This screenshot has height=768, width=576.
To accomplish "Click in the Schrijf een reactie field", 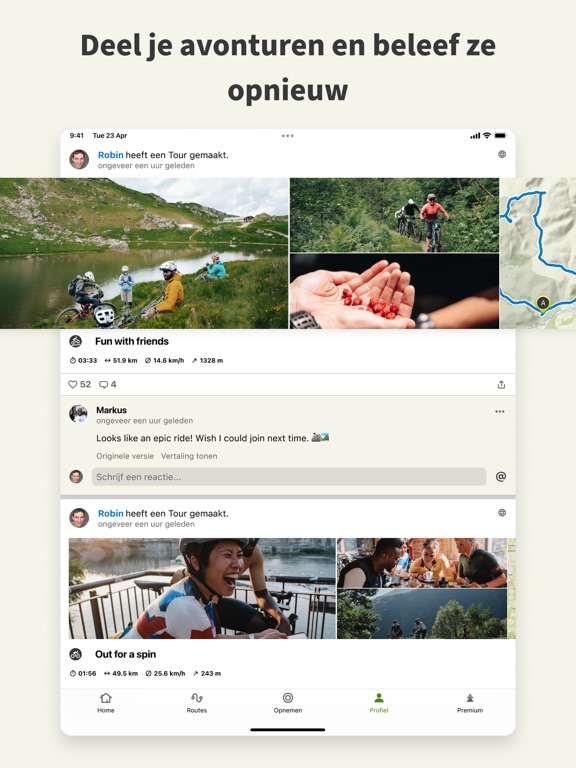I will tap(289, 477).
